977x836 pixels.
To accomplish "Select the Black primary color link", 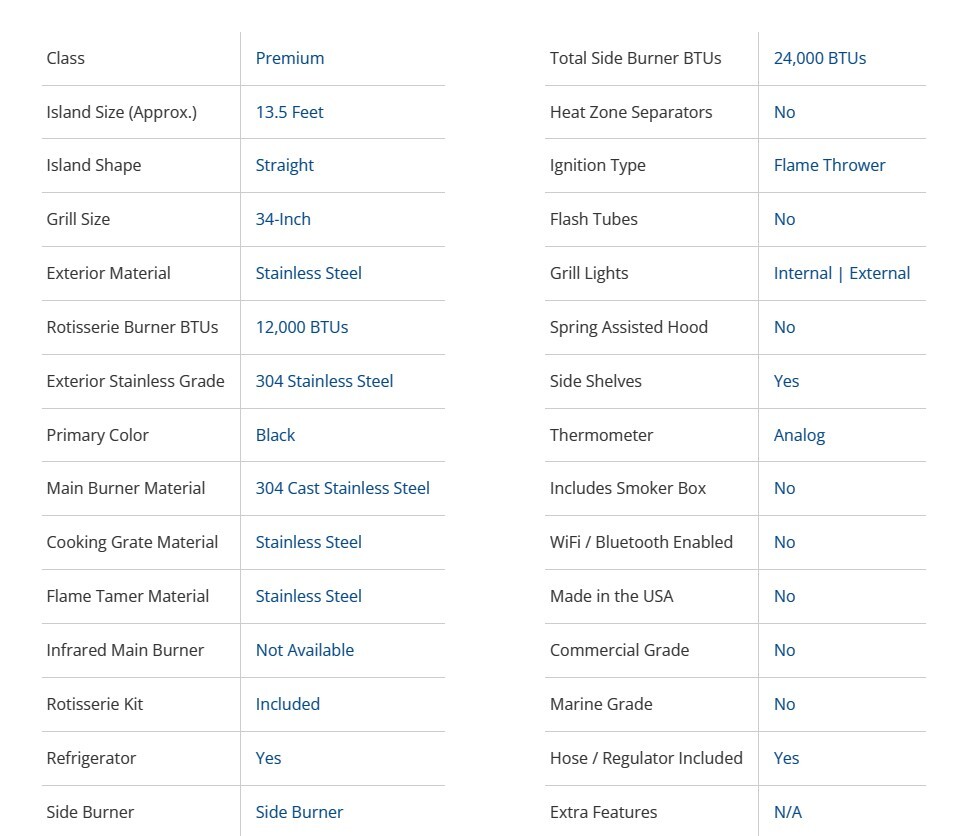I will pos(275,435).
